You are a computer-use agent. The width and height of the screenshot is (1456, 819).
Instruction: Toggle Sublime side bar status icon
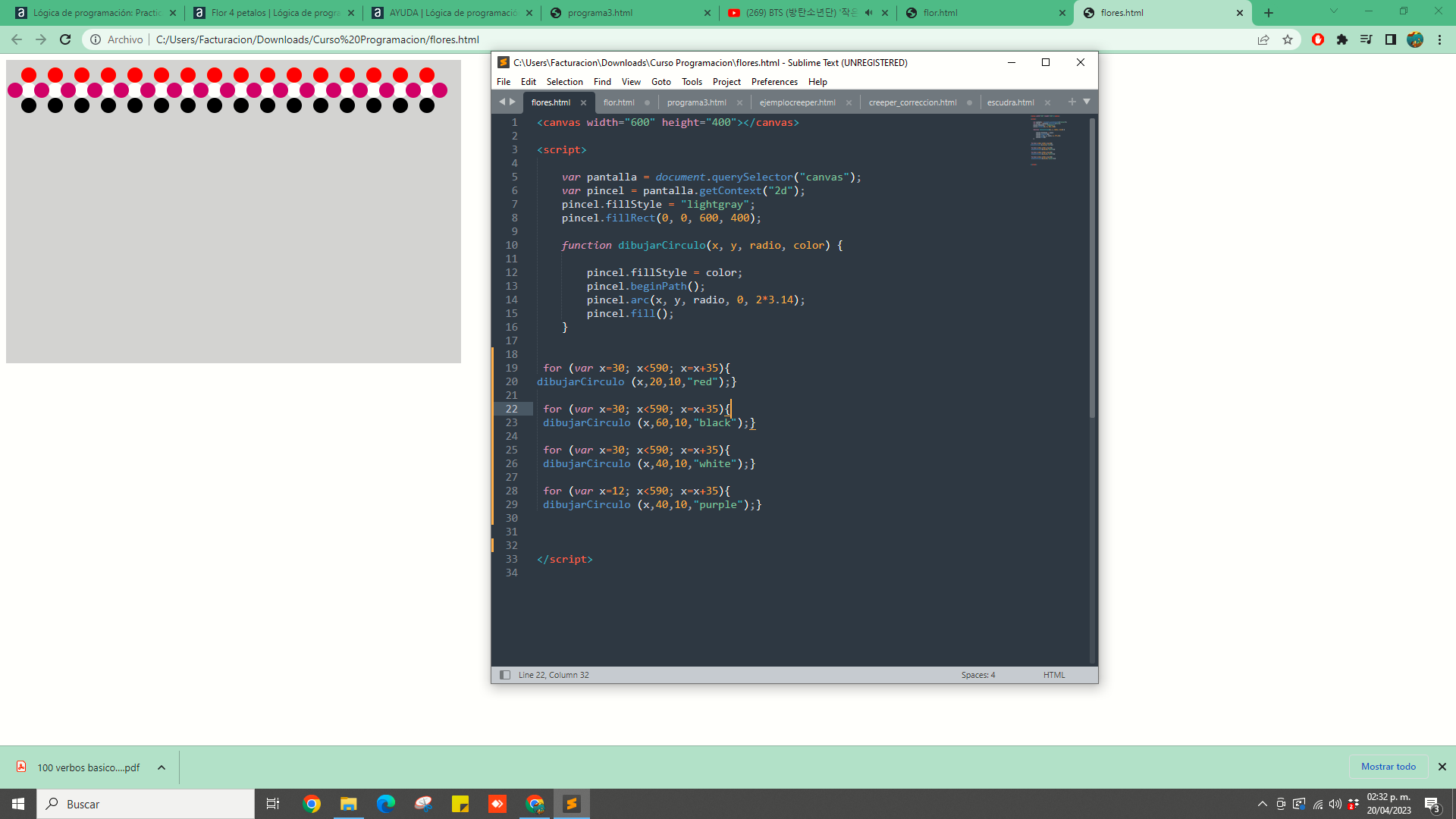505,675
